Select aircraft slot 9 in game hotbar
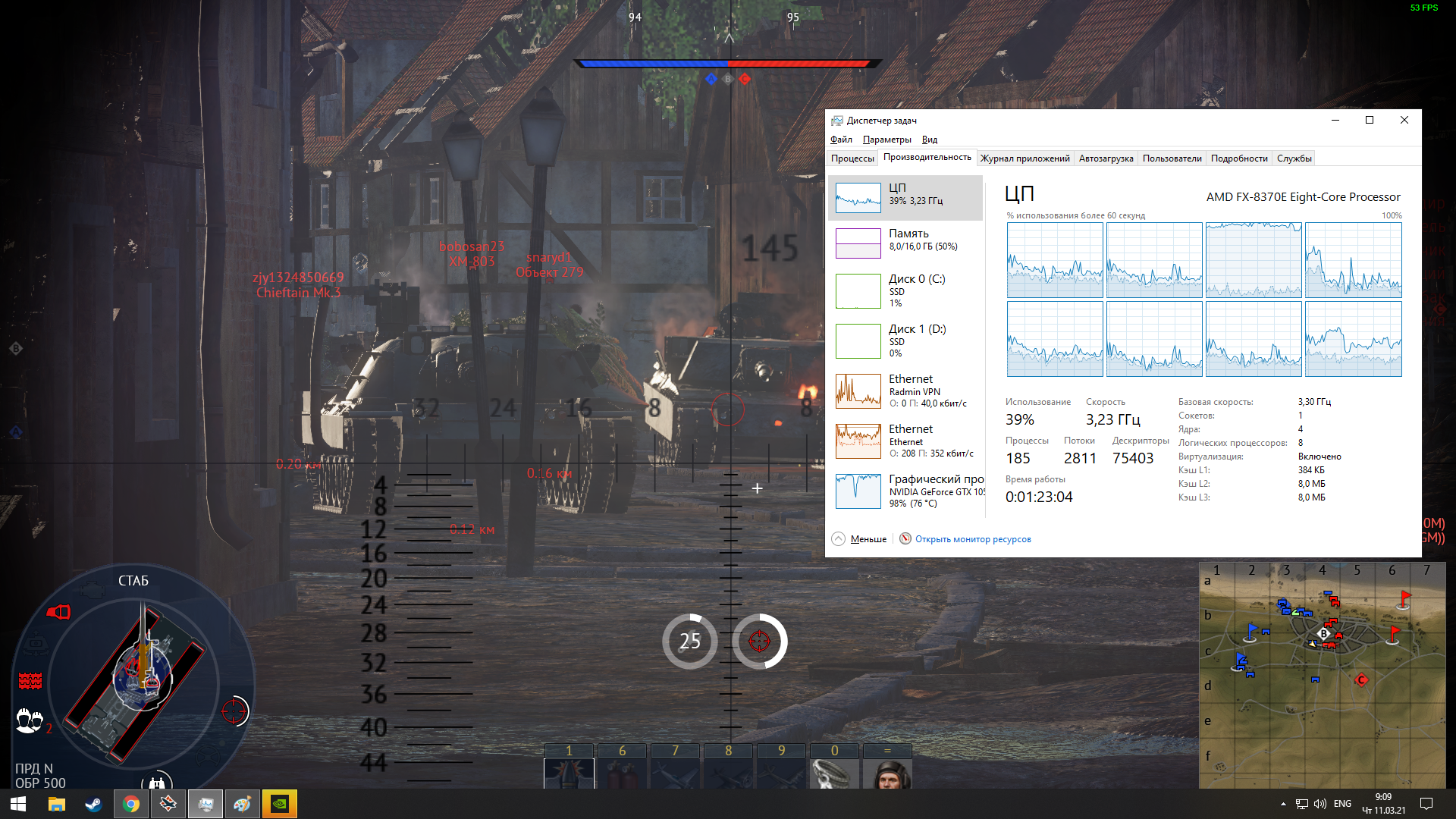1456x819 pixels. pos(781,766)
